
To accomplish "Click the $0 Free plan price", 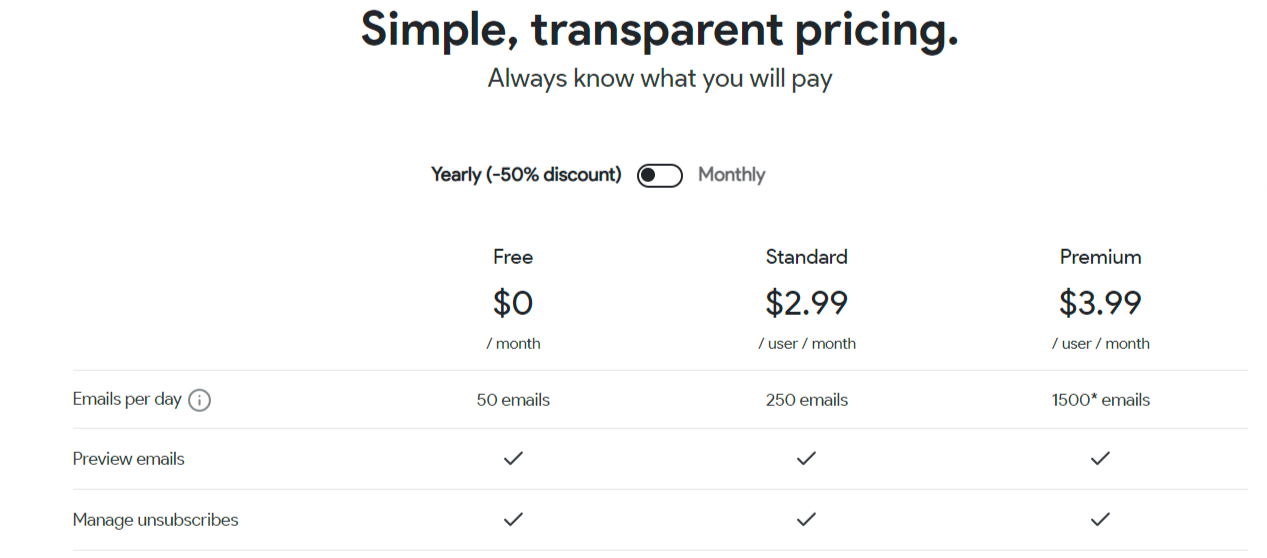I will tap(513, 302).
